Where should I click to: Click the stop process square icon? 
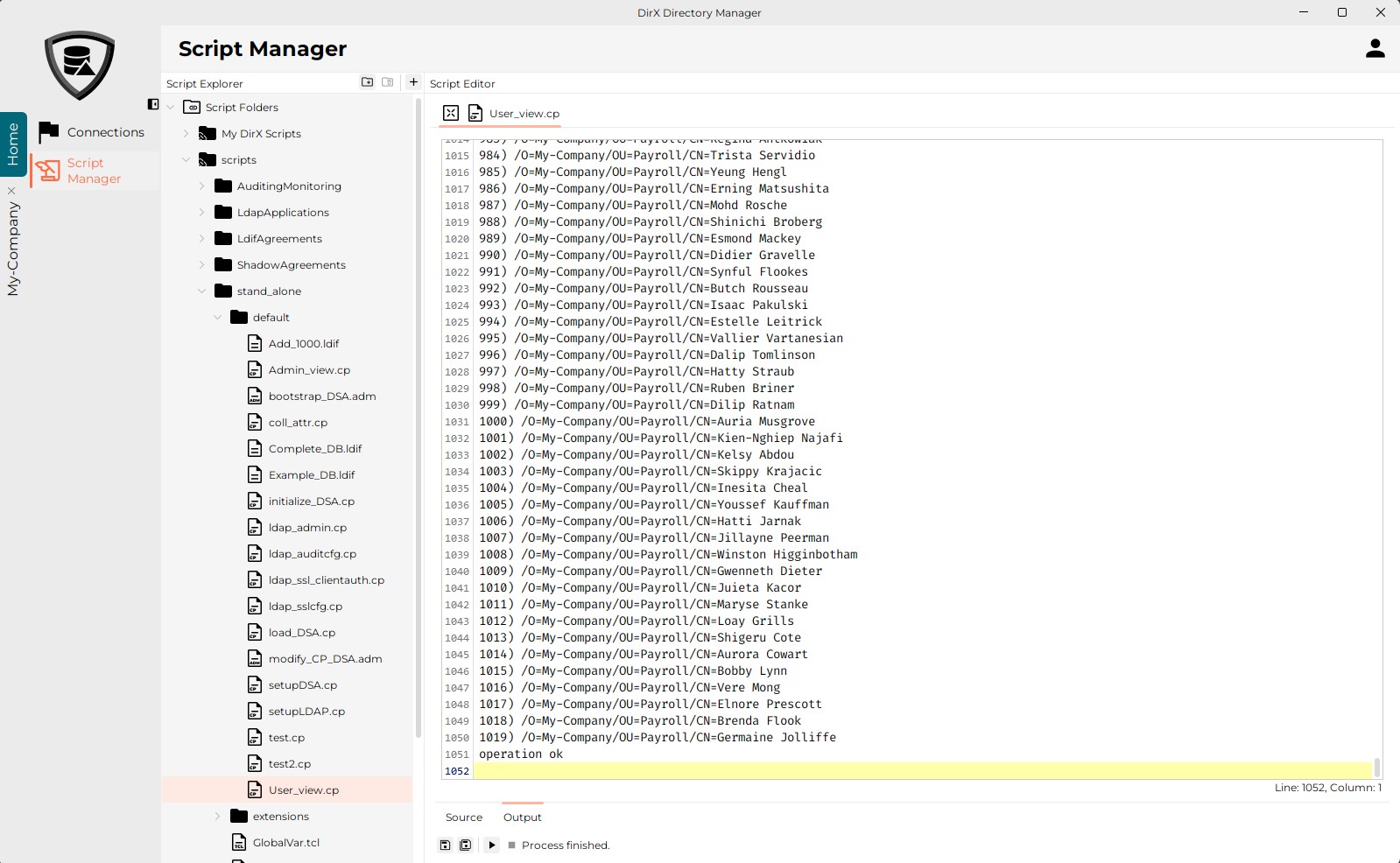(511, 845)
